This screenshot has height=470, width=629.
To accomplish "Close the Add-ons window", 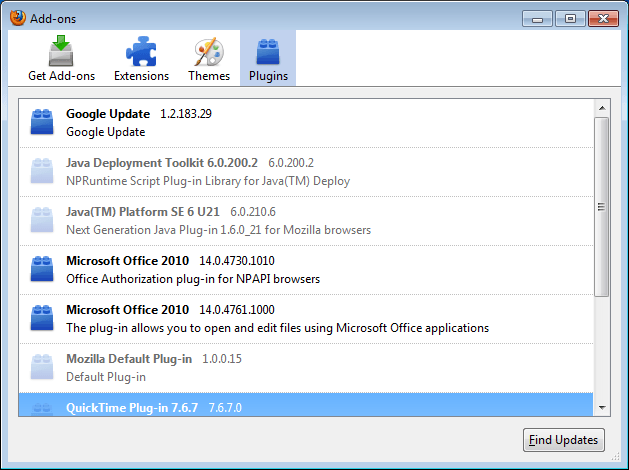I will point(603,19).
